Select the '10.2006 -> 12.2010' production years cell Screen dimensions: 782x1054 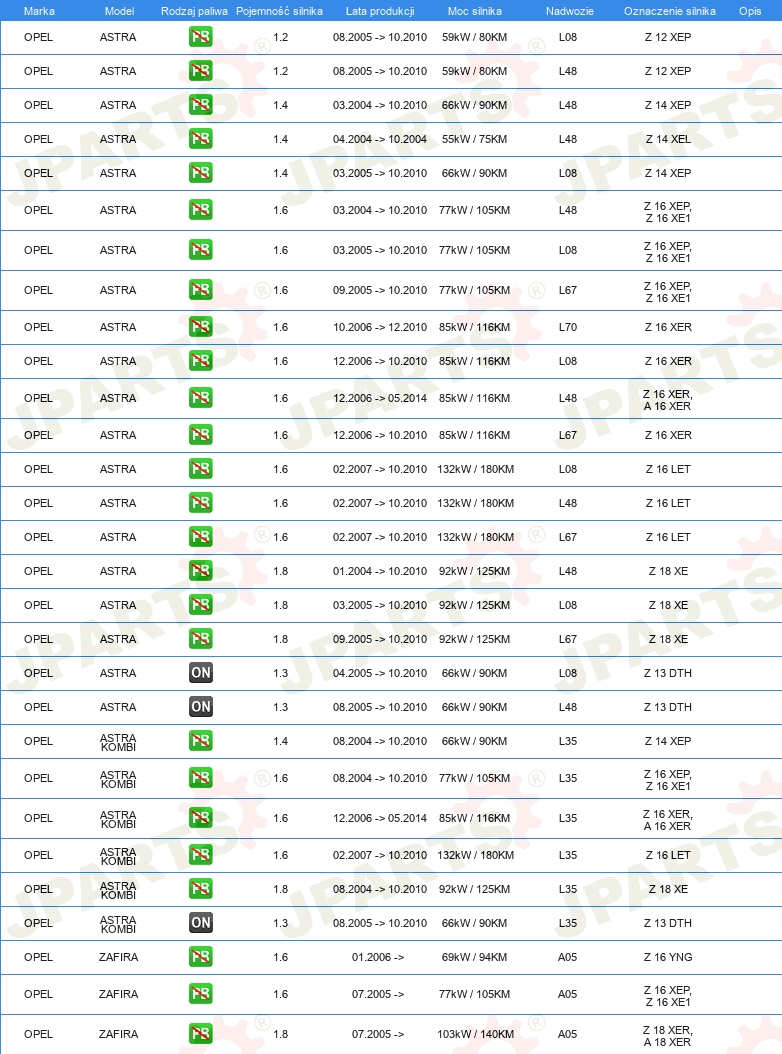(380, 327)
